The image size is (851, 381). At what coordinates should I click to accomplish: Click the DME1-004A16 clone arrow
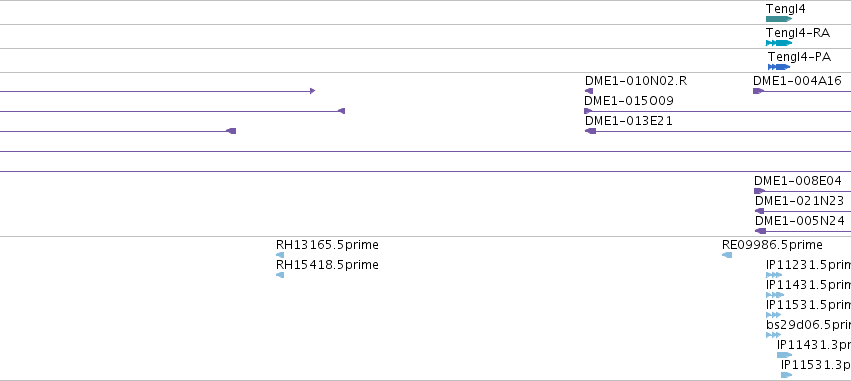click(758, 91)
